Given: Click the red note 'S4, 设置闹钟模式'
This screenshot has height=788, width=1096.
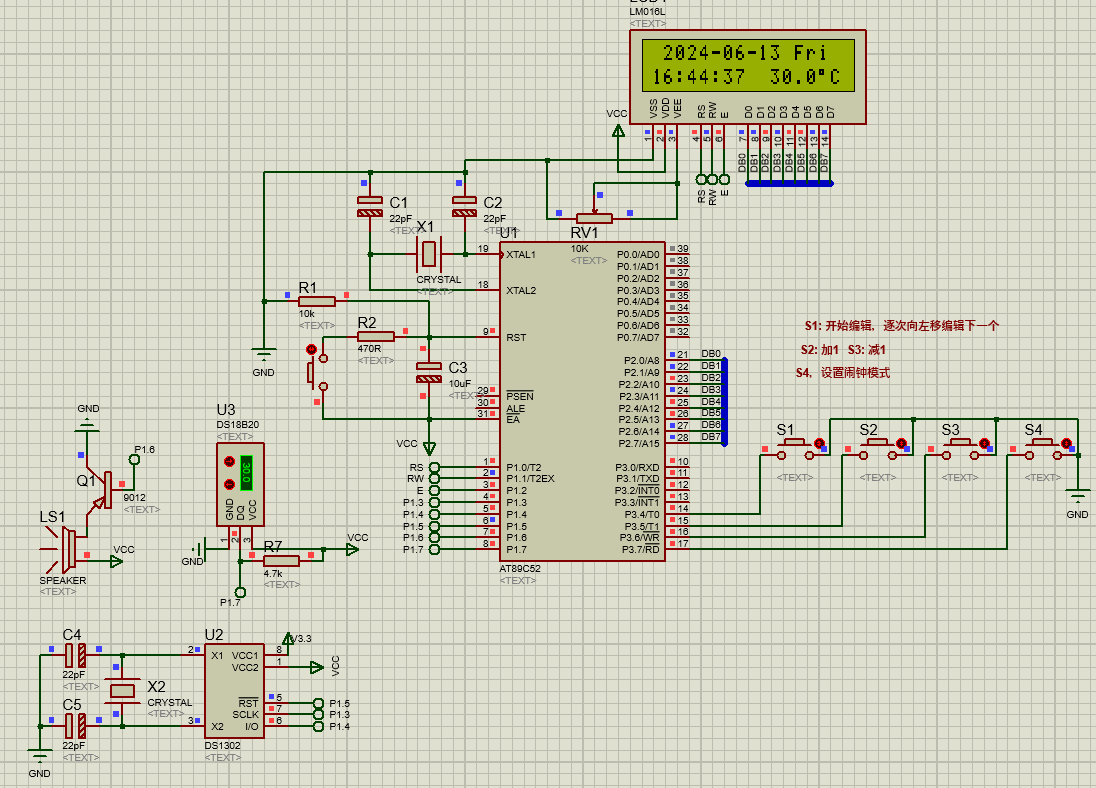Looking at the screenshot, I should 843,373.
